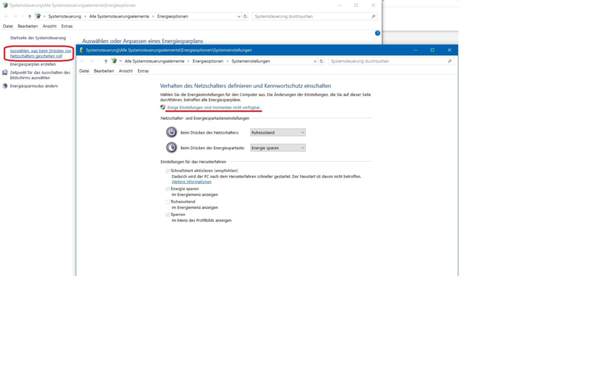This screenshot has width=590, height=368.
Task: Minimize the Systemeinstellungen window
Action: (x=416, y=50)
